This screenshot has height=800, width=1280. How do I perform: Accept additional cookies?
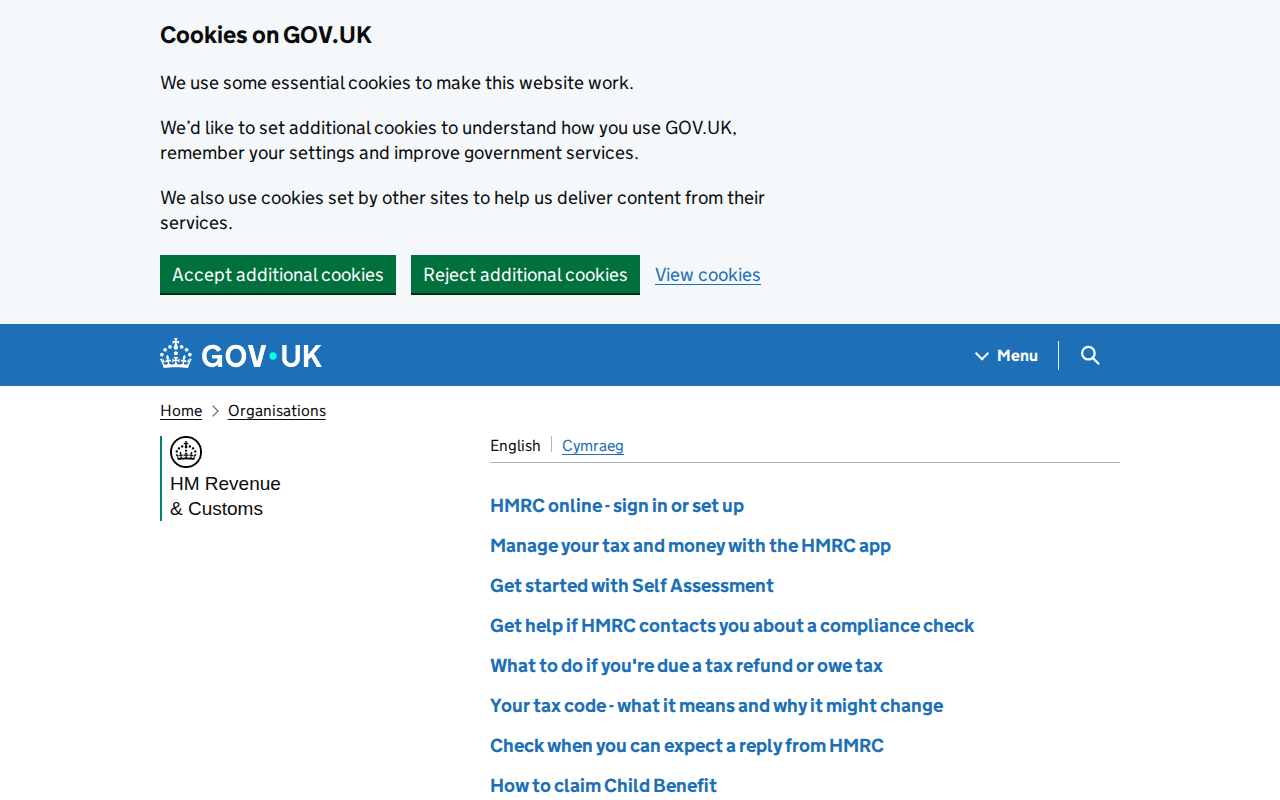click(278, 274)
